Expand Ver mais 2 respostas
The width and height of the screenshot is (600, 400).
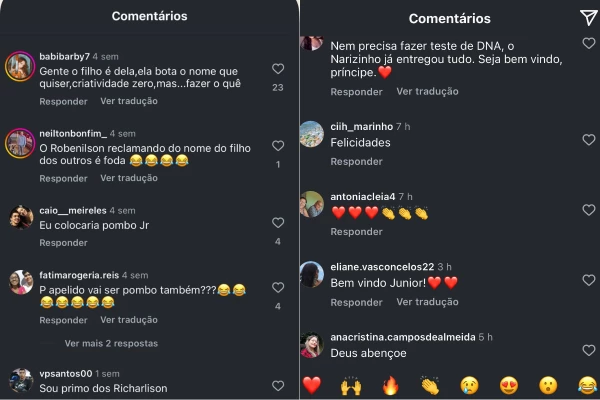point(111,343)
